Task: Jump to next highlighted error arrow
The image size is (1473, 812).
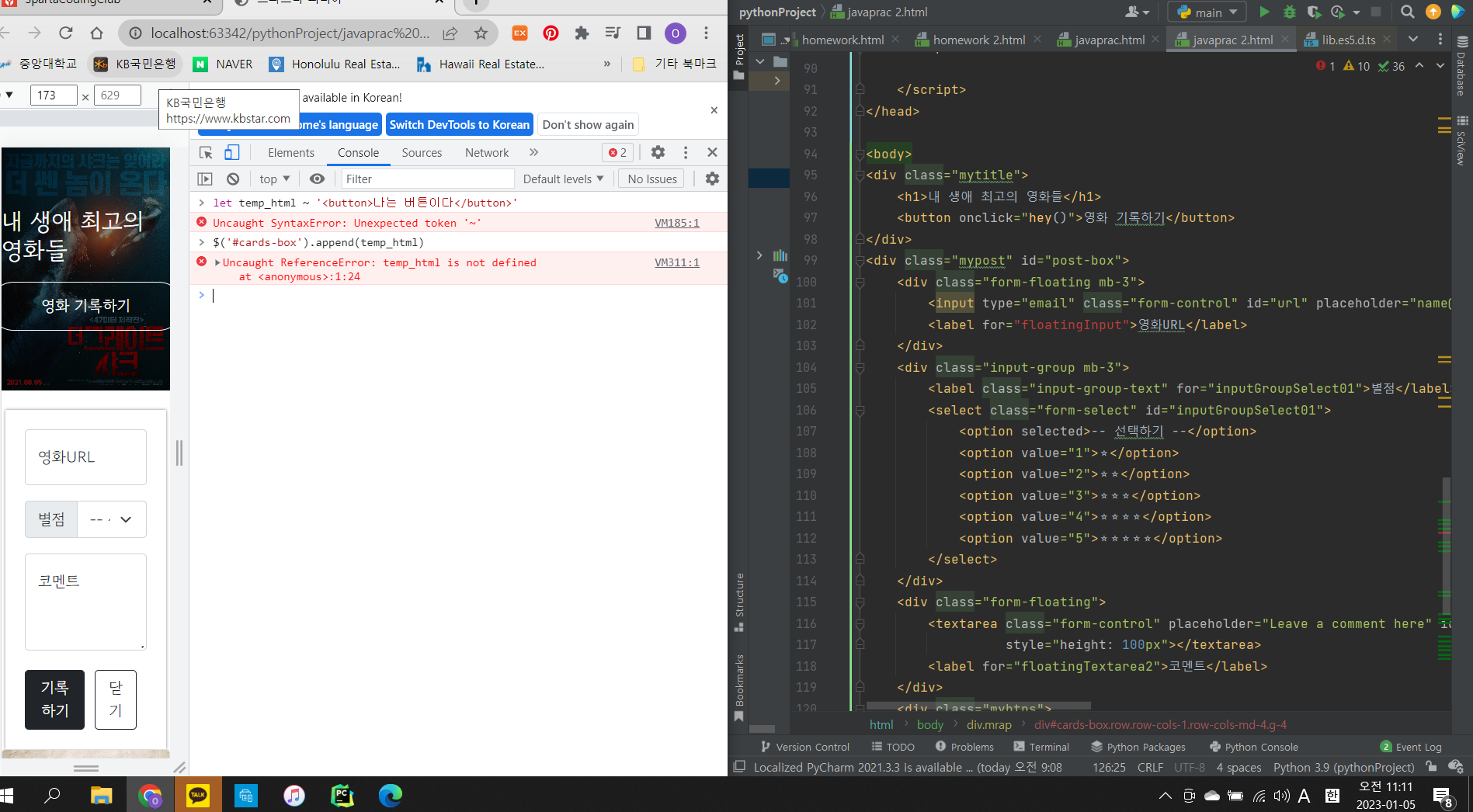Action: click(1440, 66)
